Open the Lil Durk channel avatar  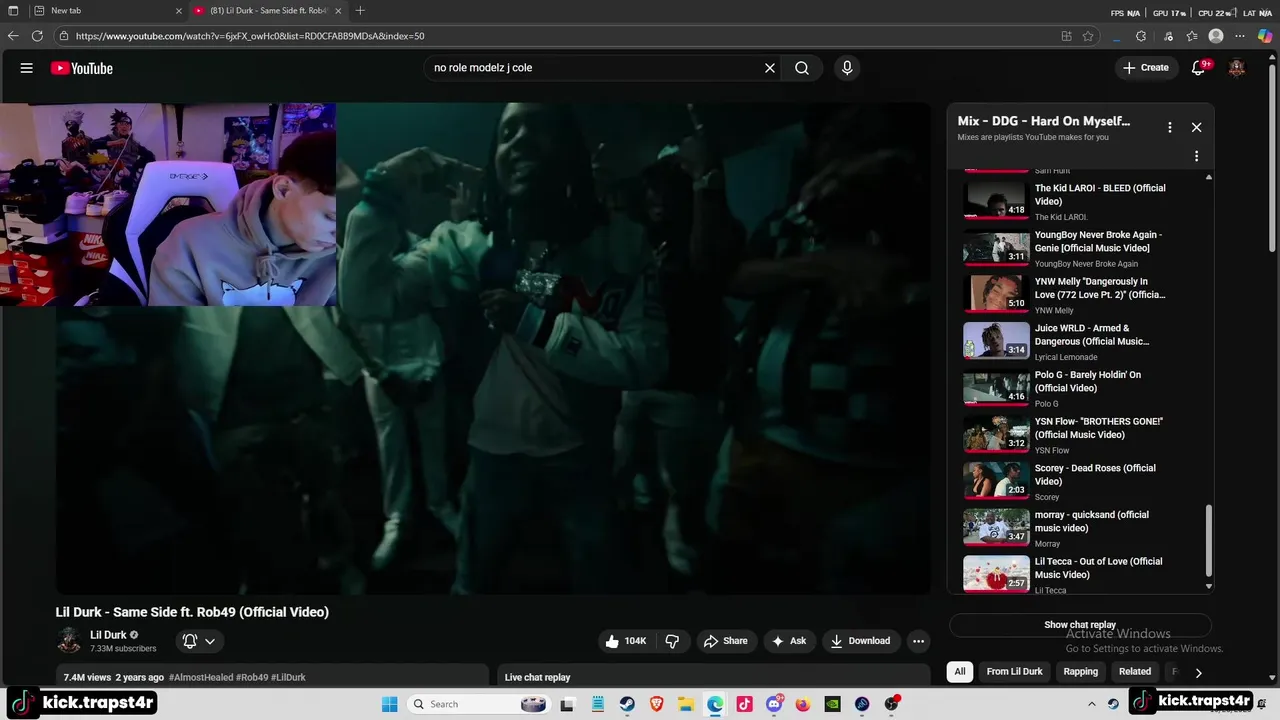[x=69, y=641]
